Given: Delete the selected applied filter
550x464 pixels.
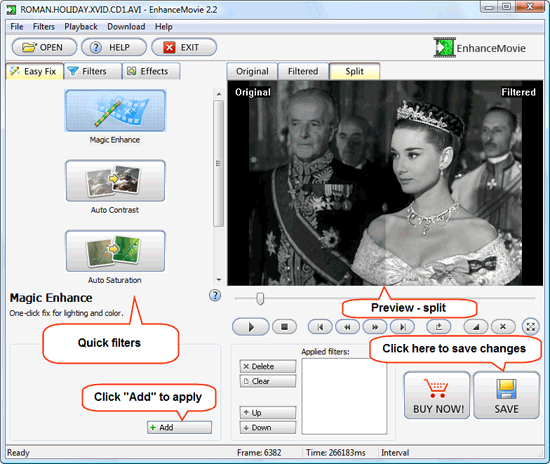Looking at the screenshot, I should [268, 367].
